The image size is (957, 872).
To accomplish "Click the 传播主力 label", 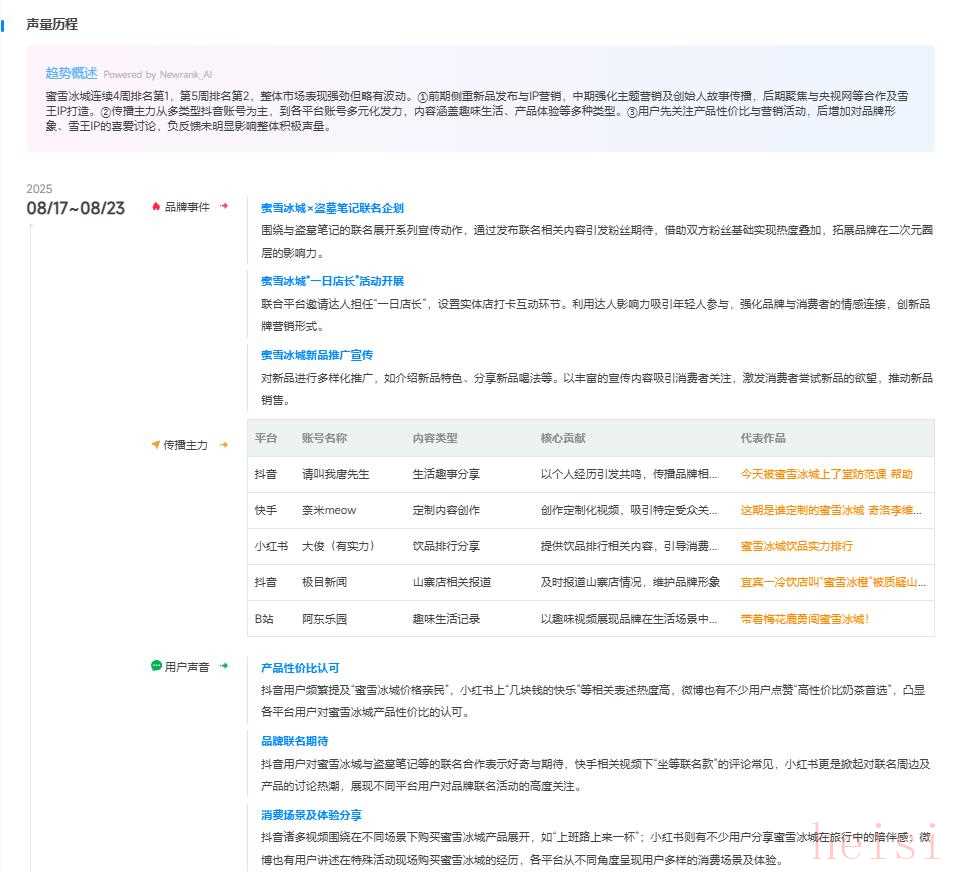I will [x=186, y=445].
